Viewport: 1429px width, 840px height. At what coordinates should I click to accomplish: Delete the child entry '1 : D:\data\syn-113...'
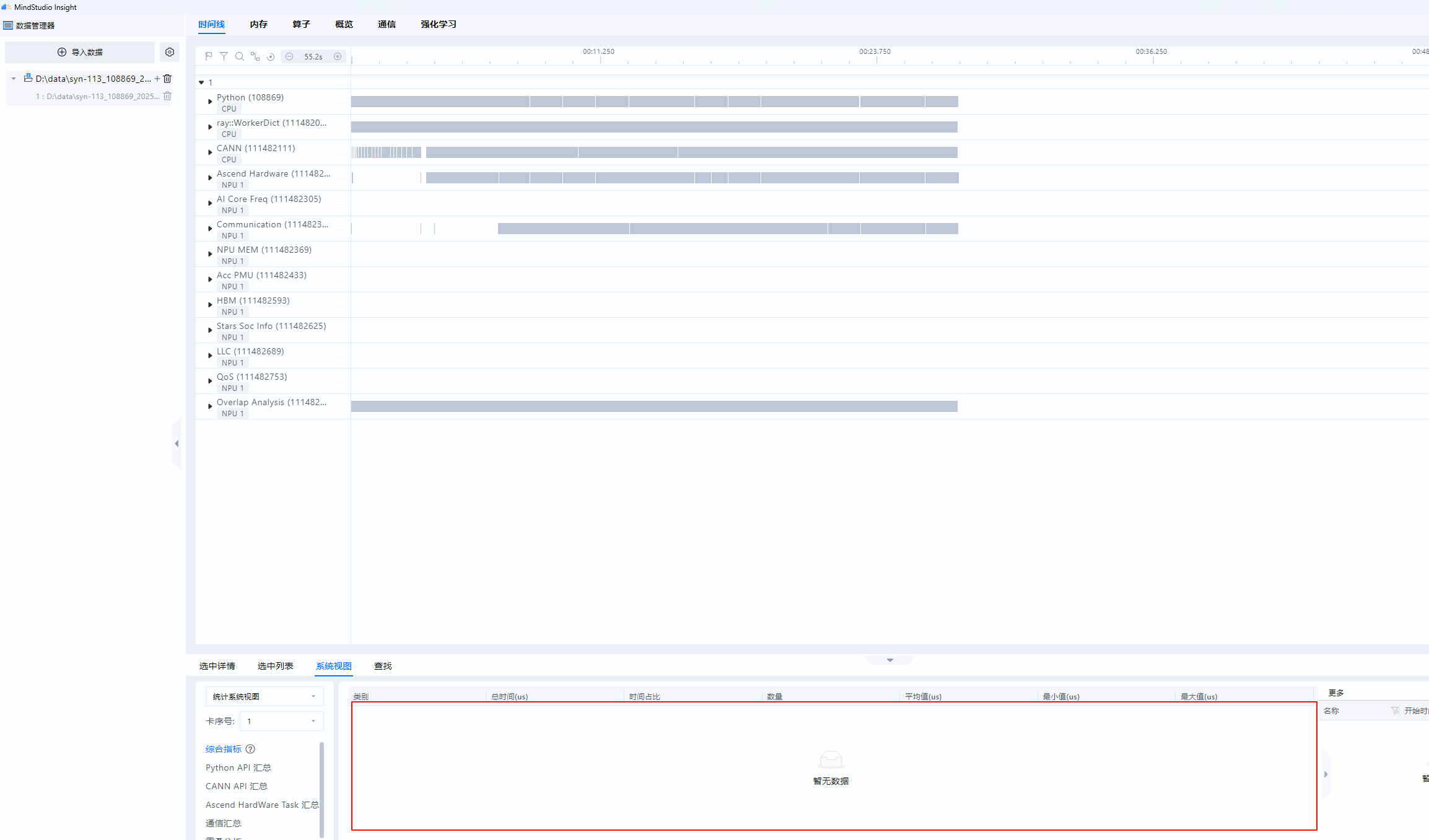[x=167, y=96]
